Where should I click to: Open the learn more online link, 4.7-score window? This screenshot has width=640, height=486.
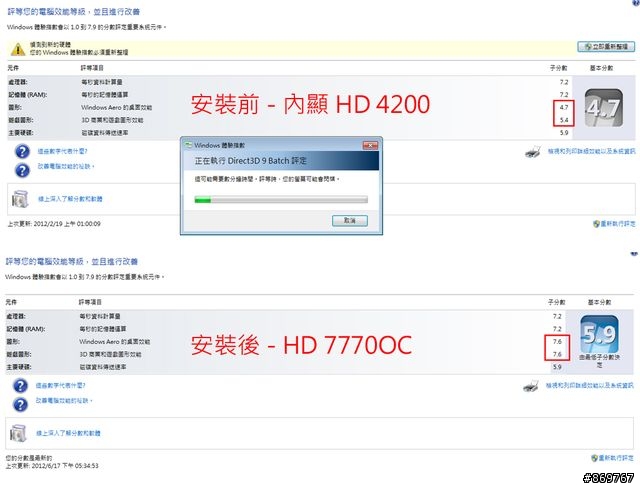coord(70,199)
